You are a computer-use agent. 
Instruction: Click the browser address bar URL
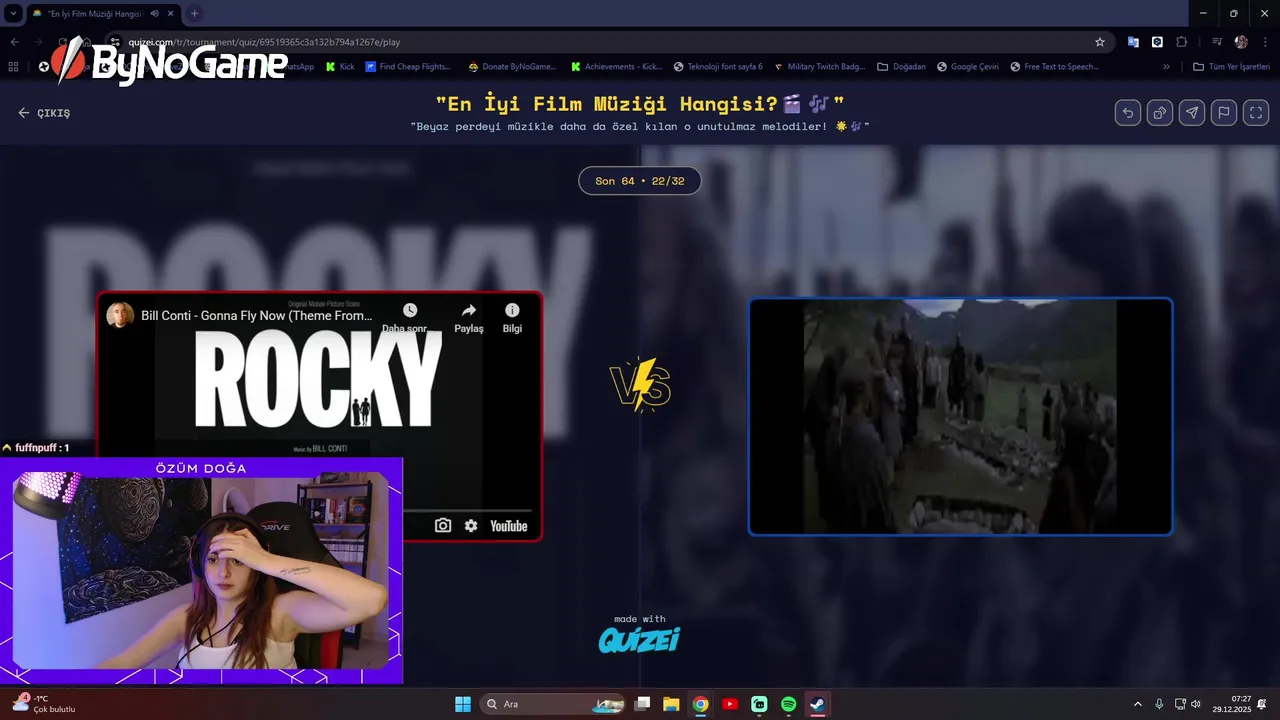click(264, 42)
